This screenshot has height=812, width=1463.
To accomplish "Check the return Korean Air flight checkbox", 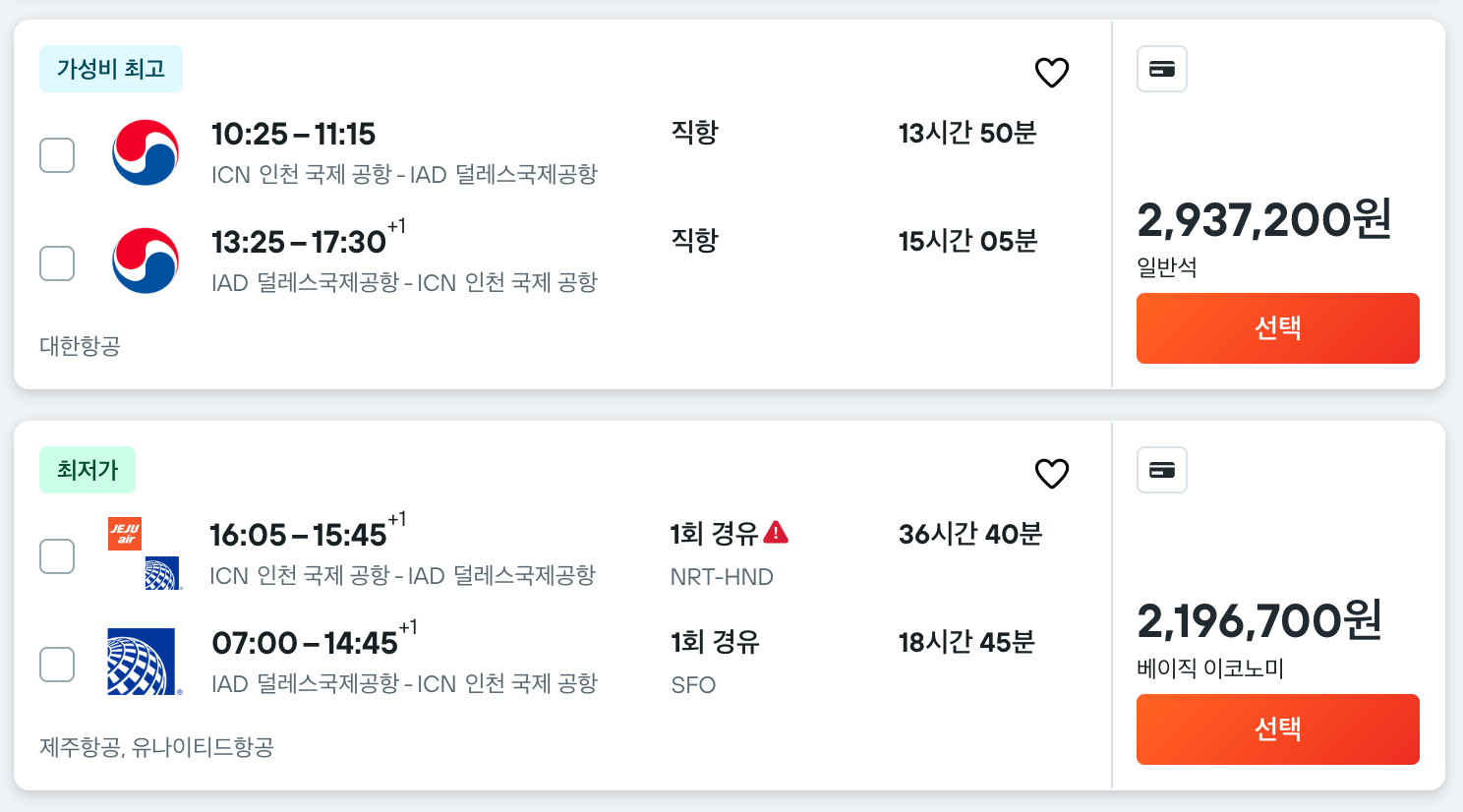I will pyautogui.click(x=57, y=262).
